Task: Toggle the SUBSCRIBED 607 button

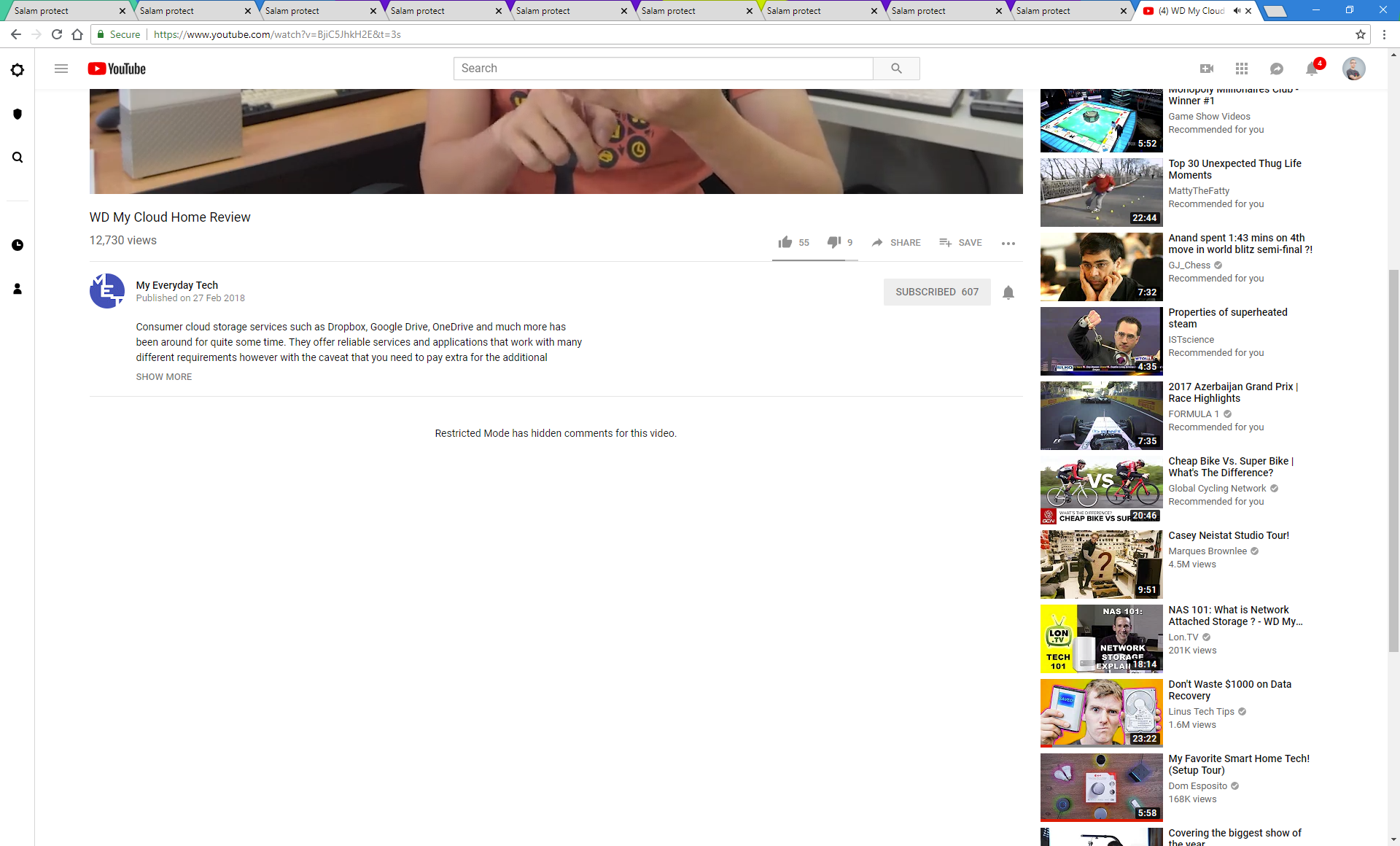Action: pyautogui.click(x=937, y=292)
